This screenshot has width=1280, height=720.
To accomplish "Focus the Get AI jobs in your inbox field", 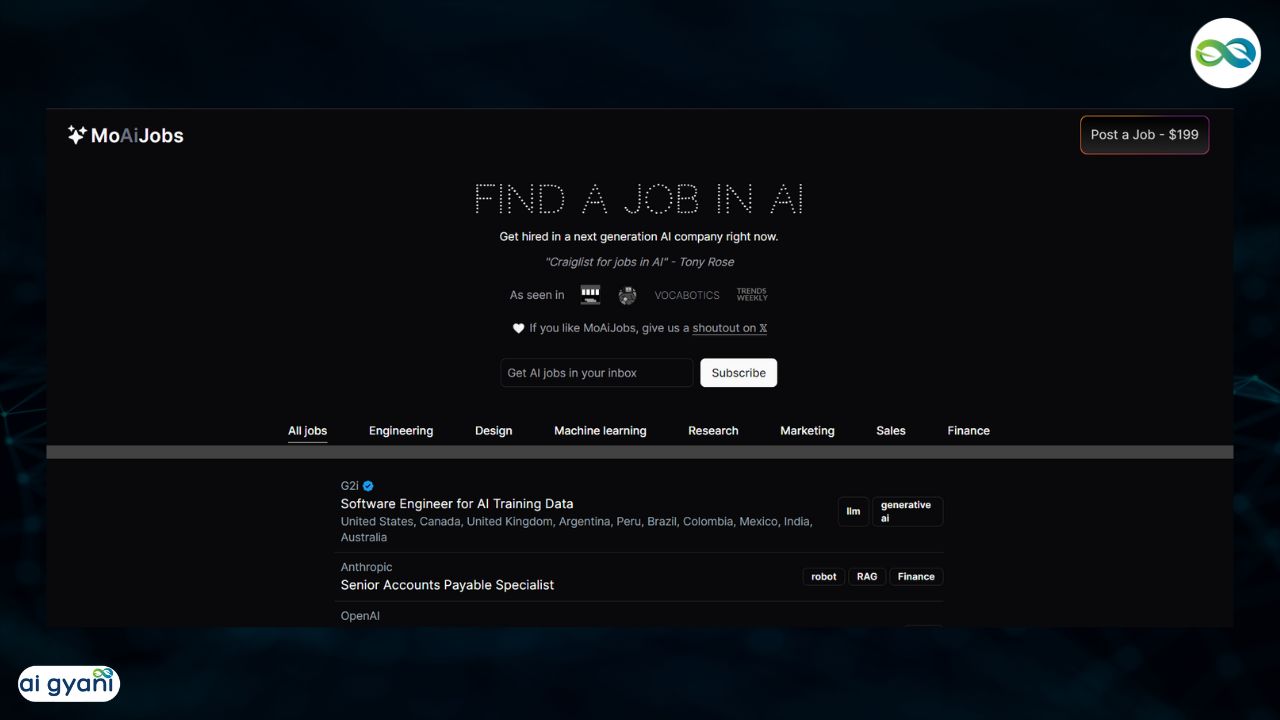I will [596, 373].
